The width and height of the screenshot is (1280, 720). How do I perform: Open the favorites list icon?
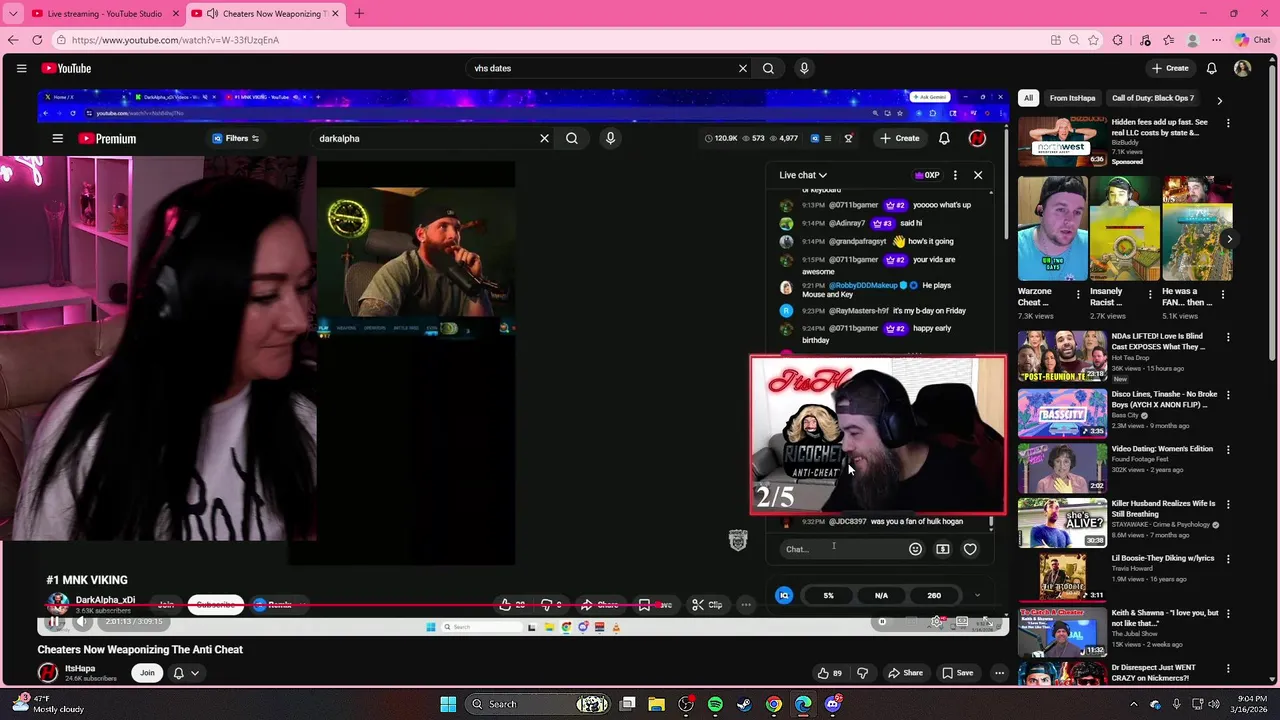pos(1168,40)
